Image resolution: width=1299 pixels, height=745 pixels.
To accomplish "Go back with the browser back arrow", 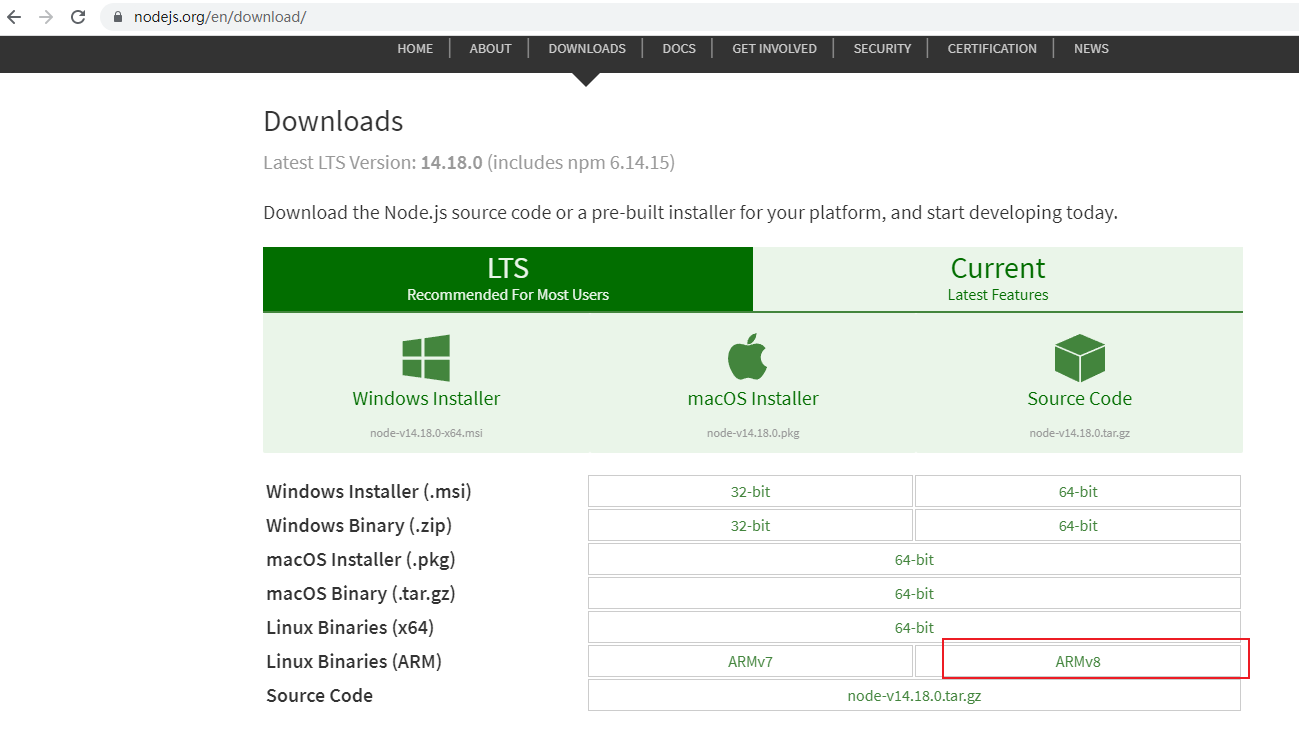I will pos(14,17).
